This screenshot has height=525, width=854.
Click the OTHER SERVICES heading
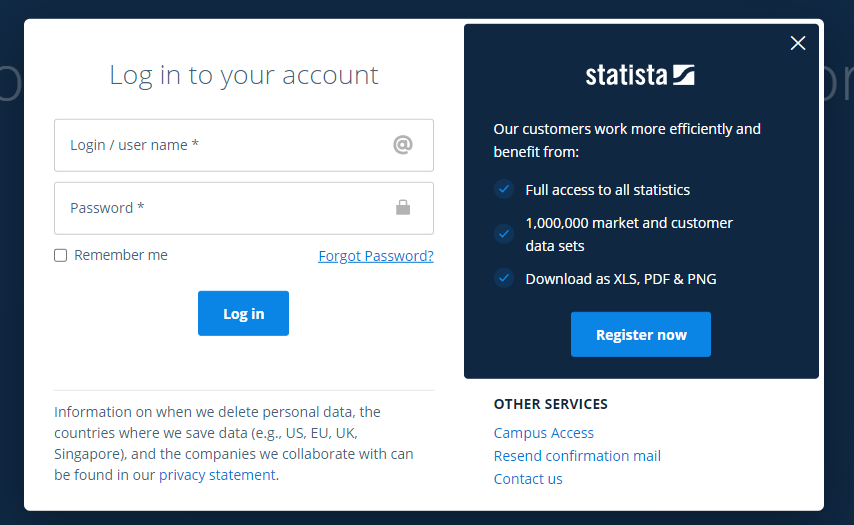(551, 404)
